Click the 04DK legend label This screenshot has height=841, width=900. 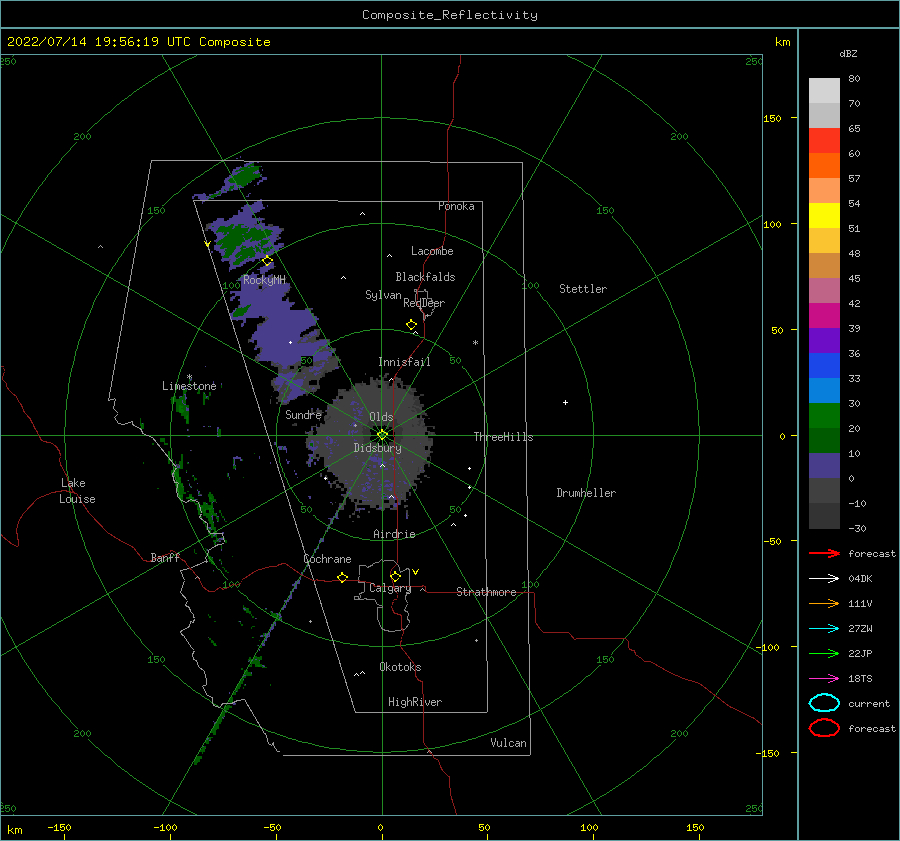[860, 579]
